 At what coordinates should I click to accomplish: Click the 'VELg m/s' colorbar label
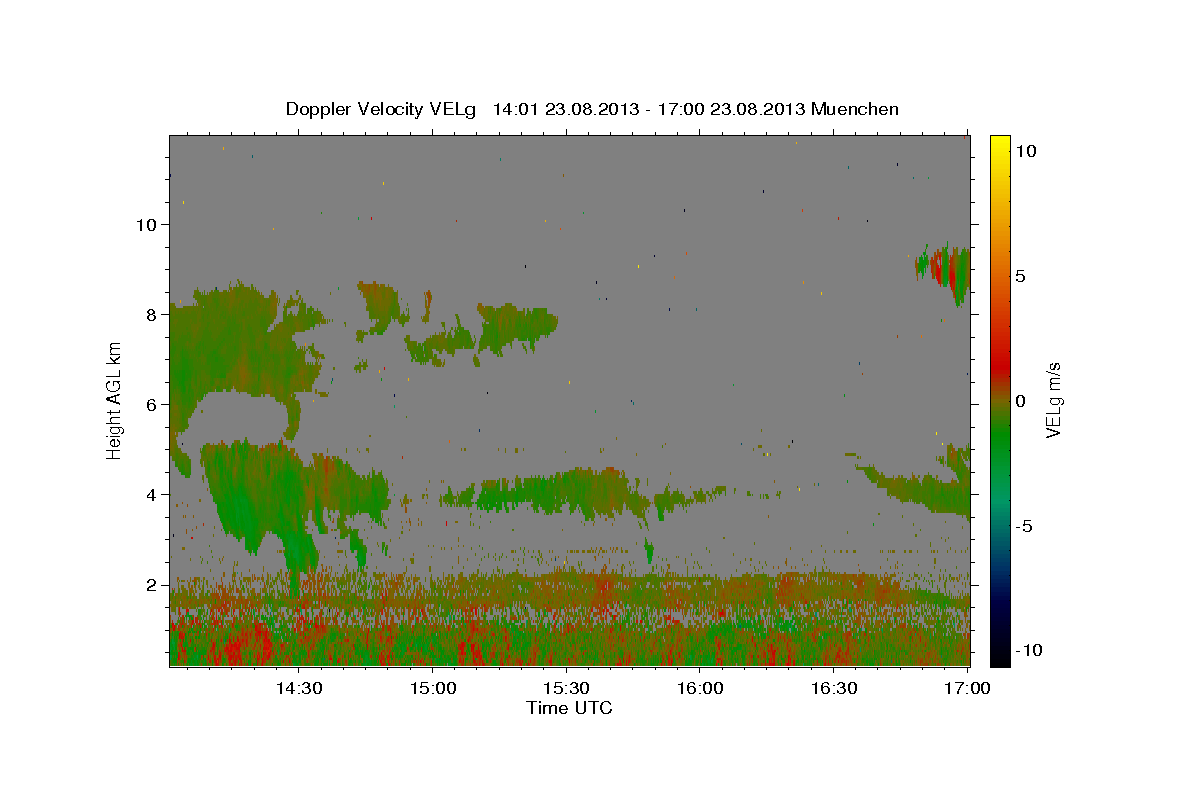(1053, 400)
